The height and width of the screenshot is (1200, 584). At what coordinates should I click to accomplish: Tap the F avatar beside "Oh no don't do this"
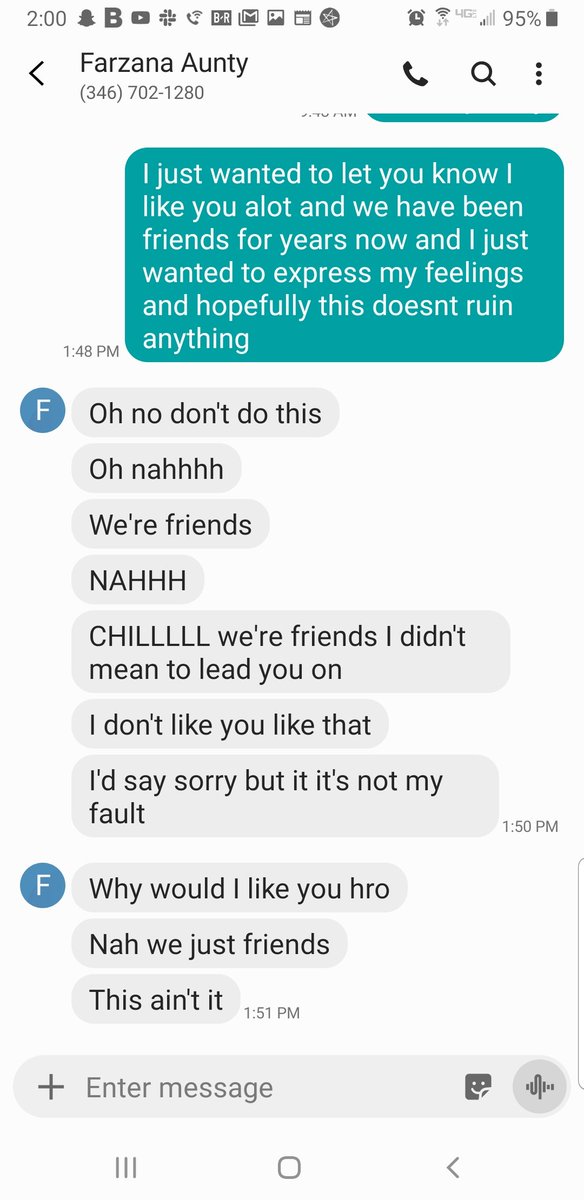[43, 412]
